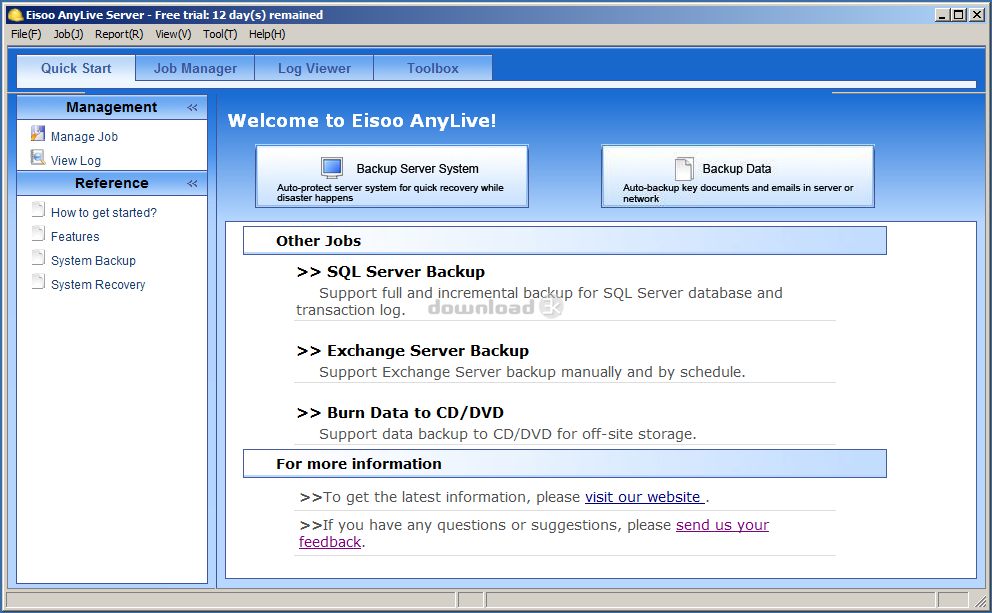The width and height of the screenshot is (992, 613).
Task: Open 'How to get started?' reference
Action: (104, 213)
